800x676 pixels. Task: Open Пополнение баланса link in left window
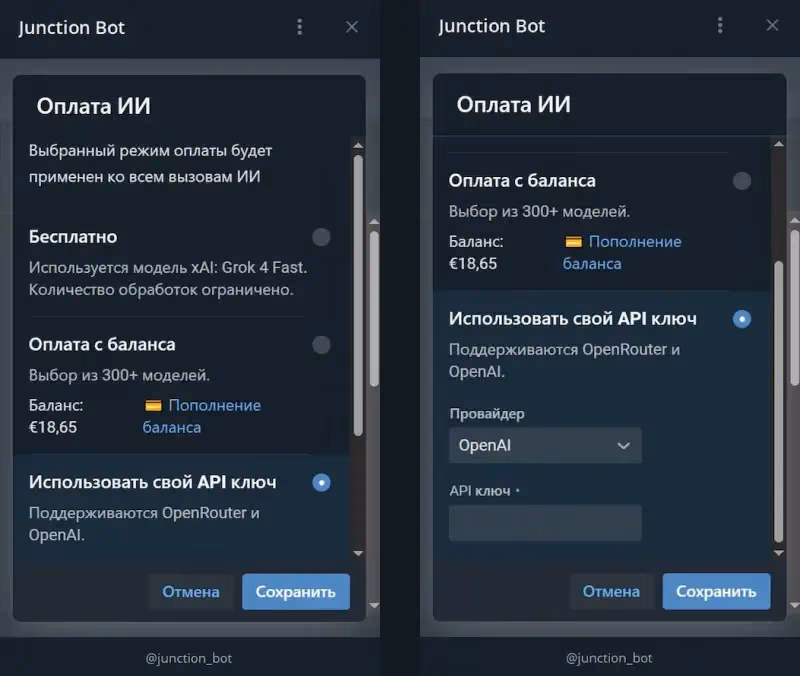202,416
